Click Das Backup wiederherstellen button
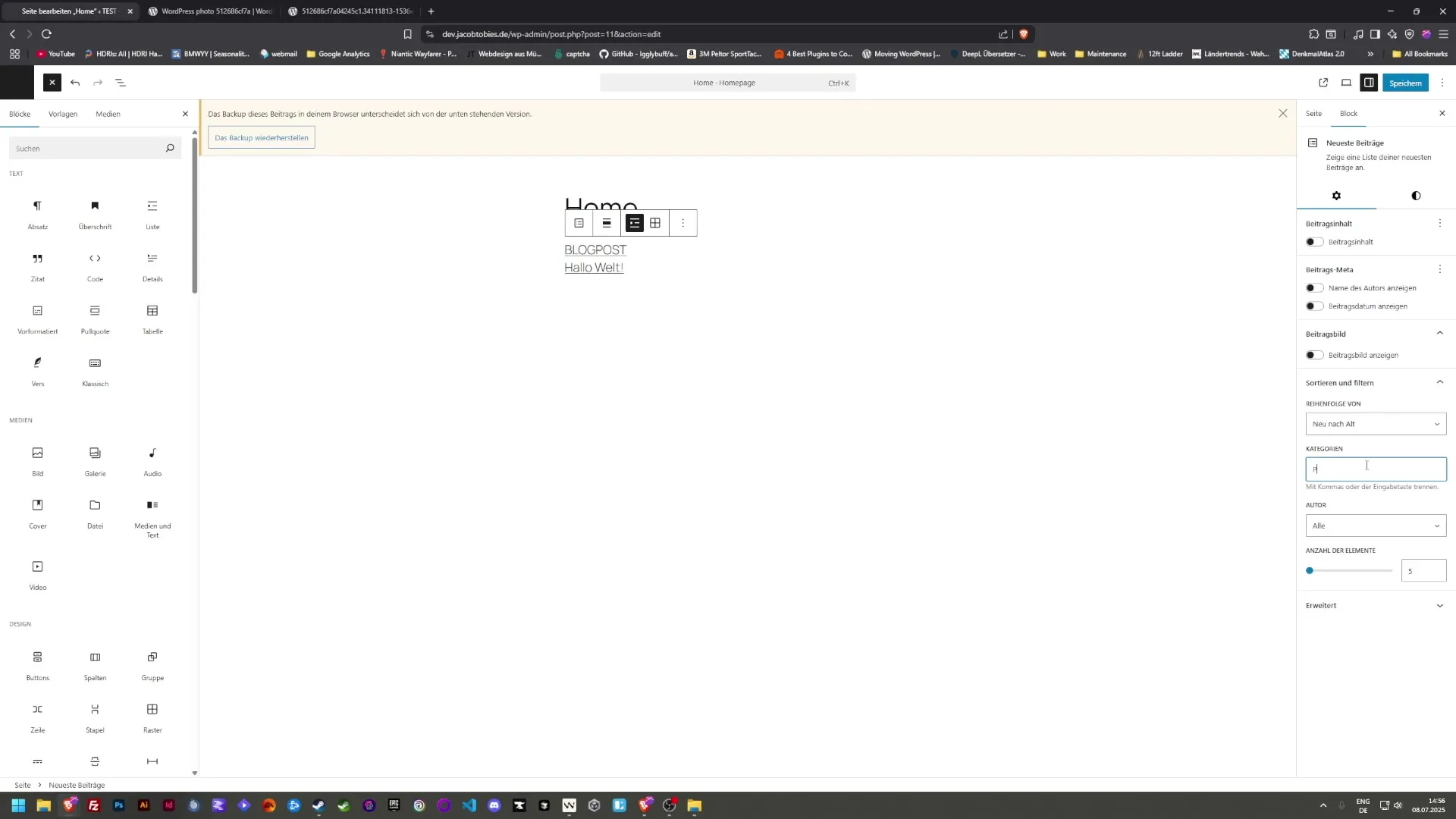 [x=261, y=138]
